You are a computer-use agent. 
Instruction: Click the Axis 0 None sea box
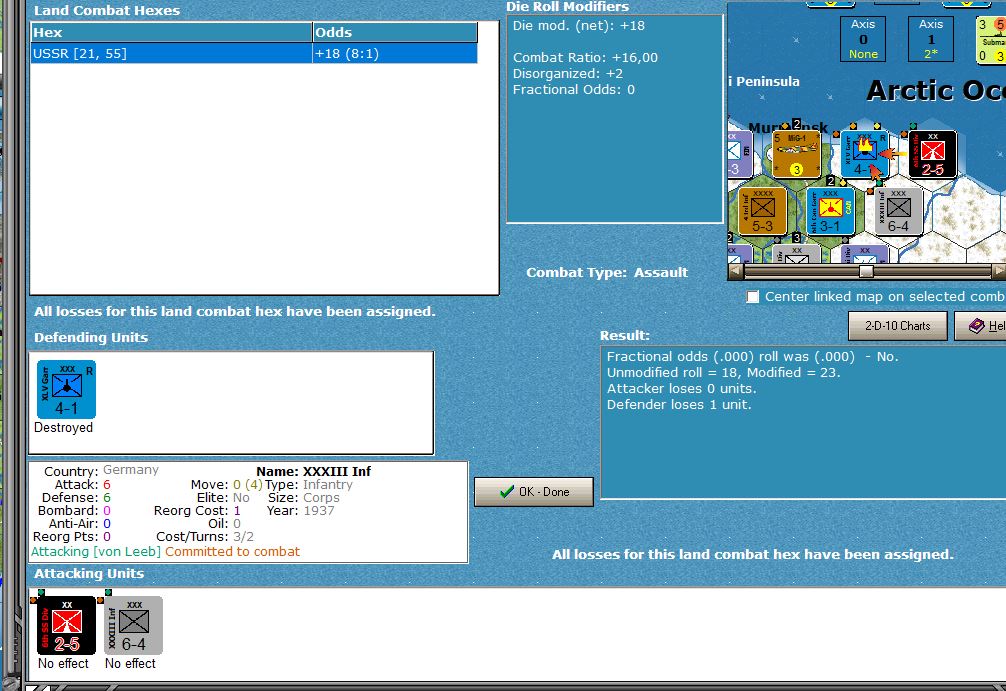point(863,39)
